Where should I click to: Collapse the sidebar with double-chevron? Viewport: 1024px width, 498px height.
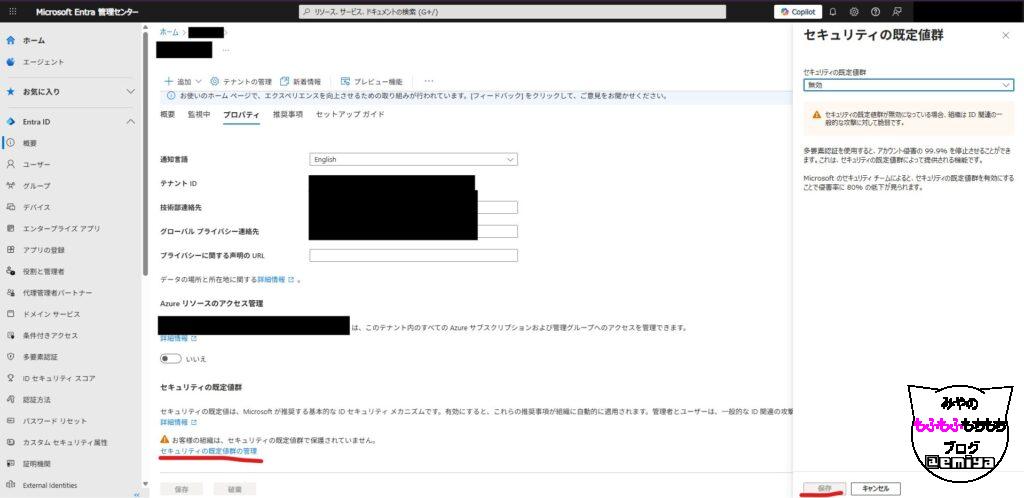(136, 495)
